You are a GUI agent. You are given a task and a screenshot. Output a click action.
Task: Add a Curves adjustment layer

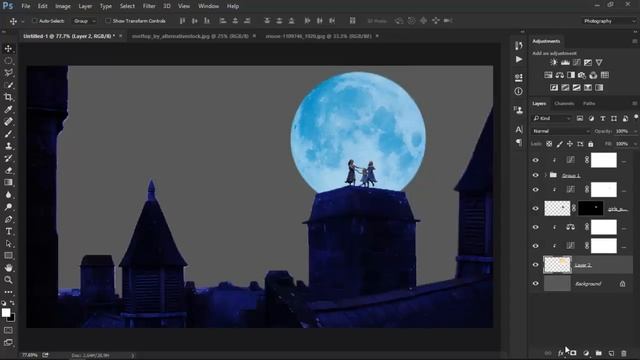pyautogui.click(x=576, y=62)
